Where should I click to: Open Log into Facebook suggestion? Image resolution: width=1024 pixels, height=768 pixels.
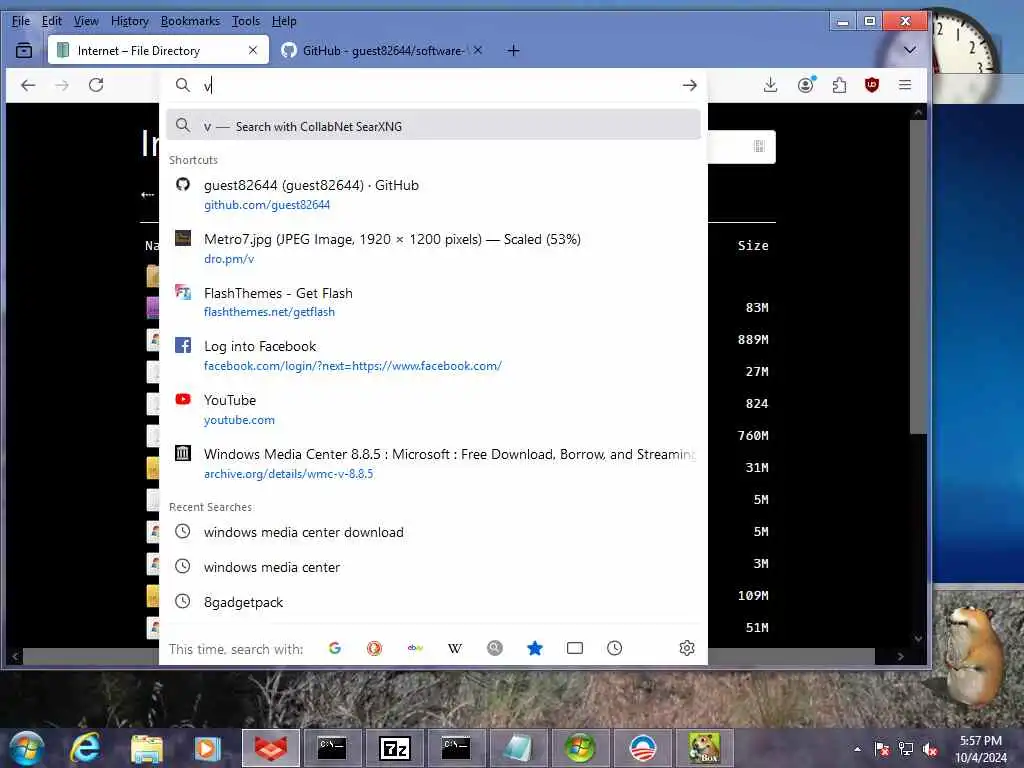433,355
